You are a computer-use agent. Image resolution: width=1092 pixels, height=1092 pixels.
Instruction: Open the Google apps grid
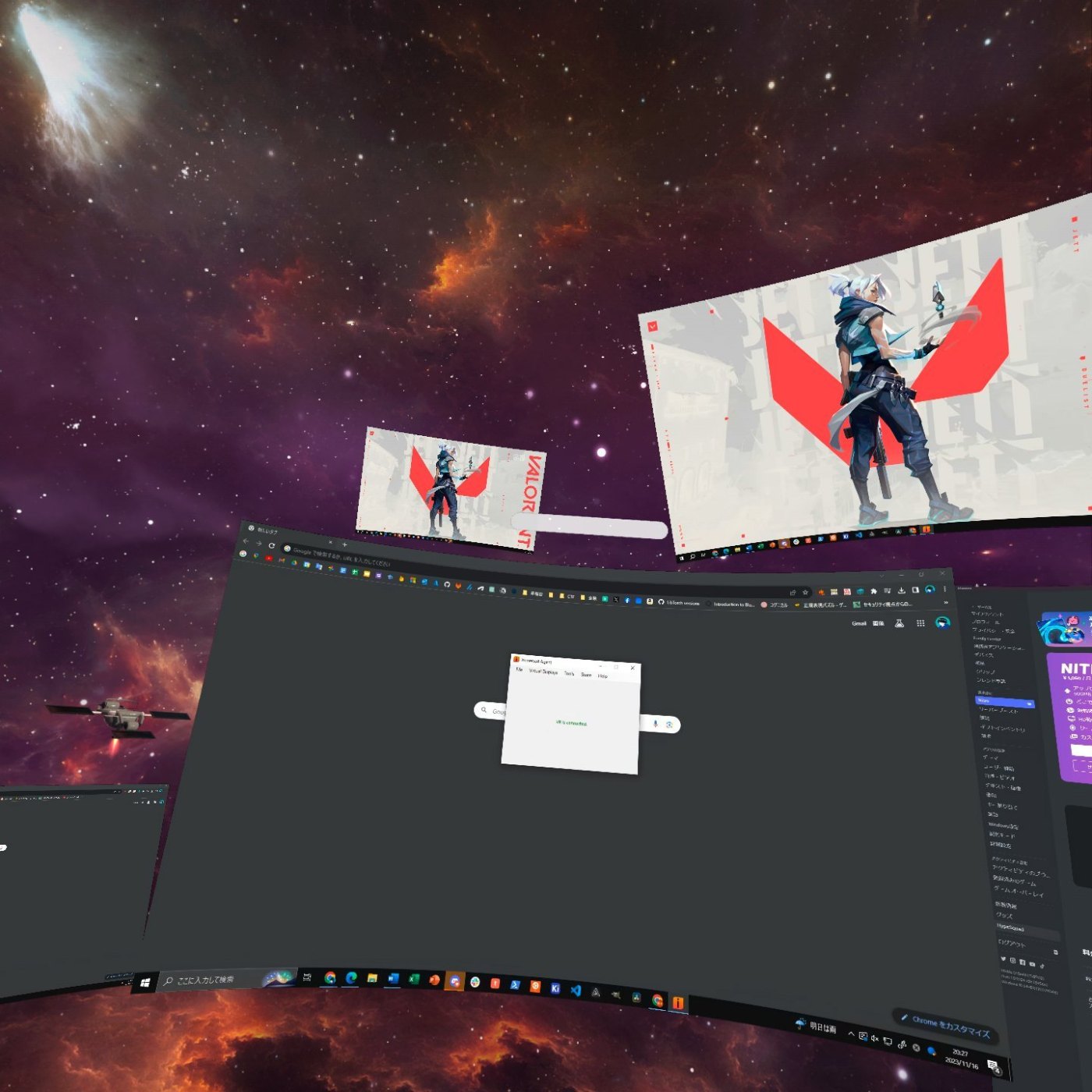920,622
